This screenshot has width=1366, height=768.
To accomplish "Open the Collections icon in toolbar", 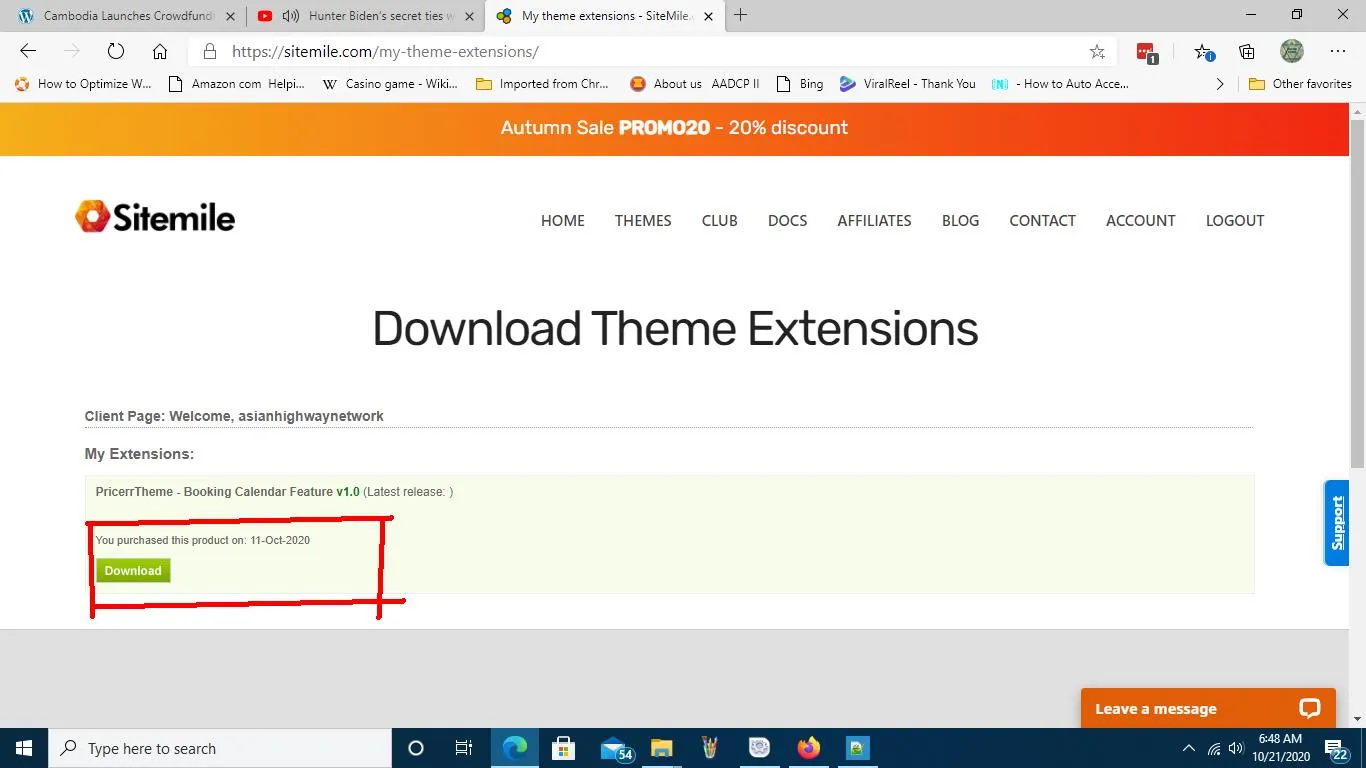I will (1247, 52).
